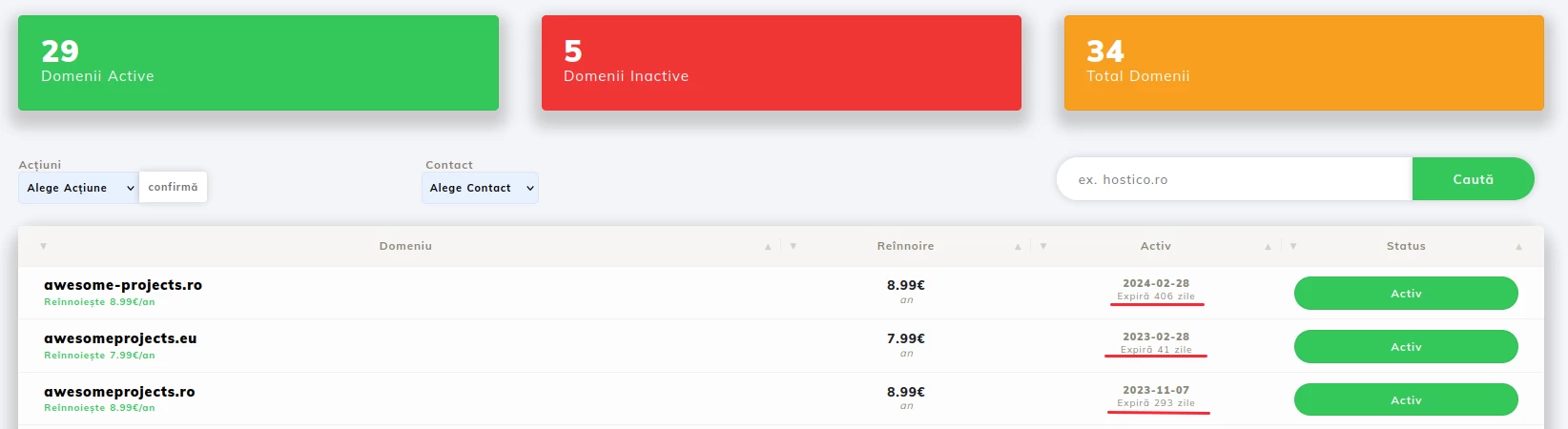Open the 34 Total Domenii card
This screenshot has width=1568, height=429.
tap(1304, 63)
